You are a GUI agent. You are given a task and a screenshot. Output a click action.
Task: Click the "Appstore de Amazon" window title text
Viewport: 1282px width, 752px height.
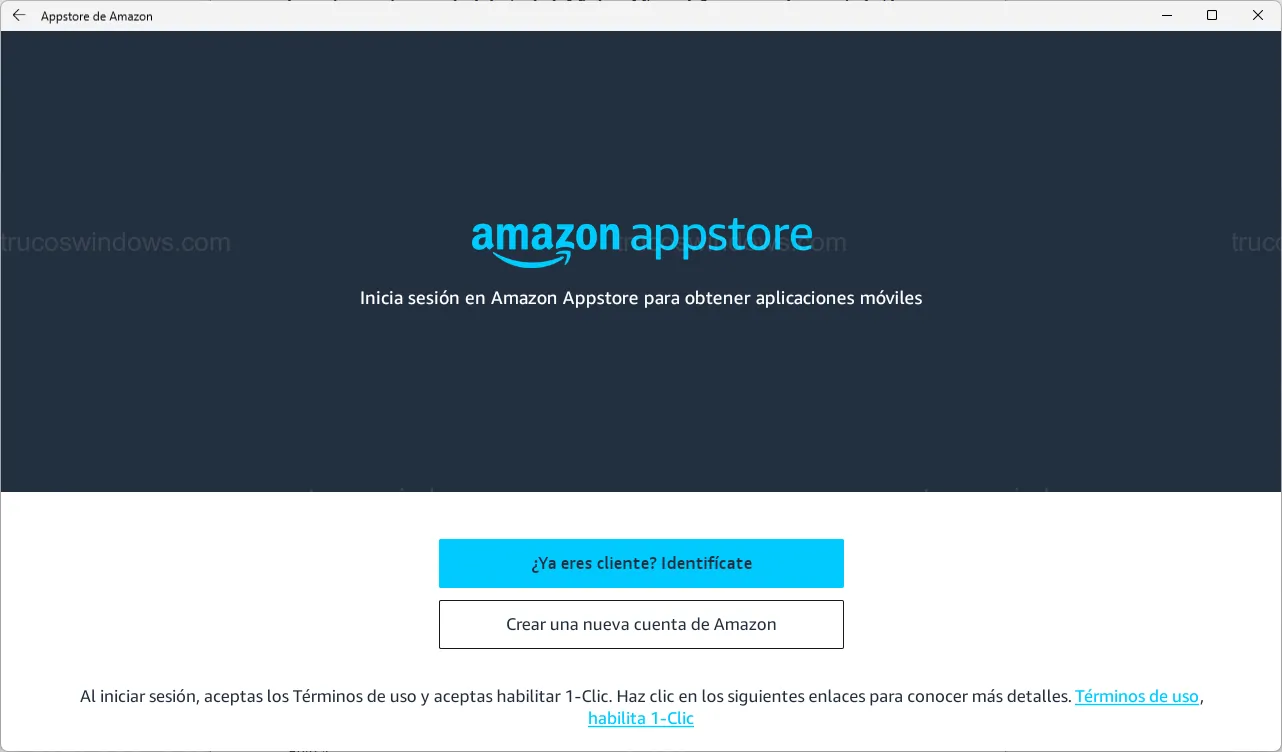click(x=97, y=17)
